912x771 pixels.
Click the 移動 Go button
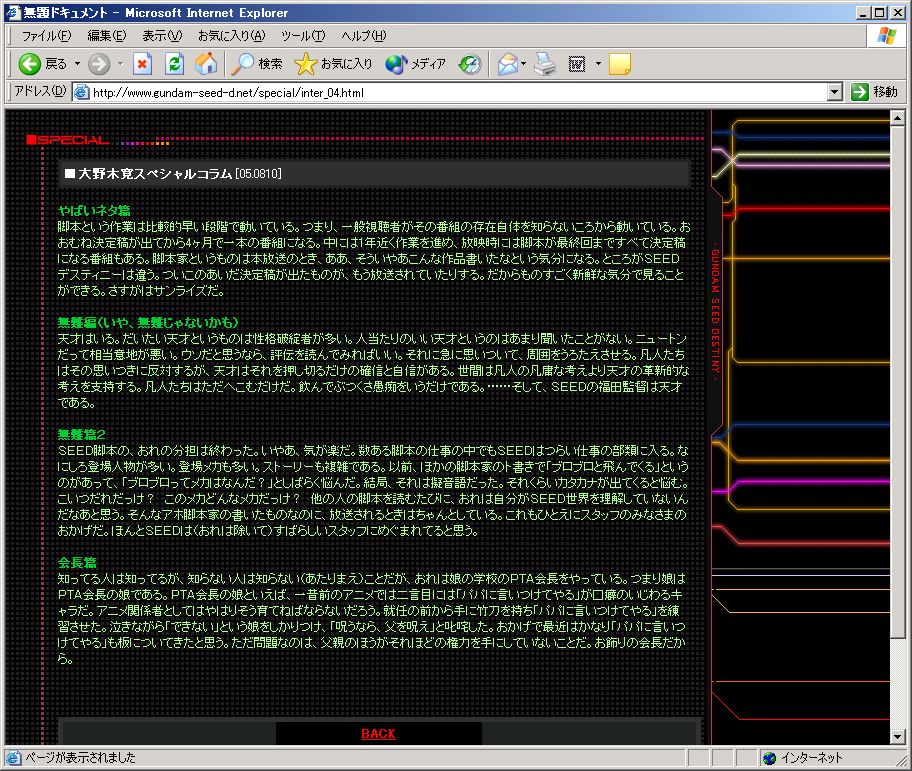tap(874, 92)
